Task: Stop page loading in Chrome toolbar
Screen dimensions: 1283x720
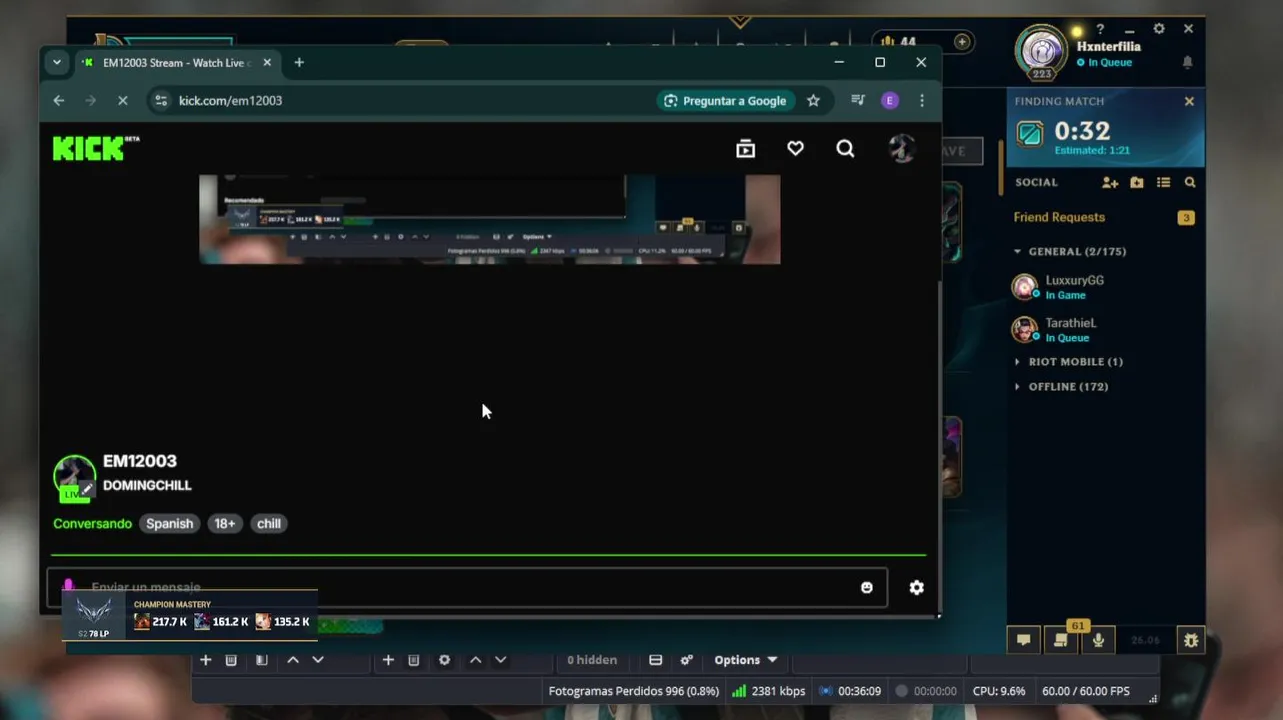Action: point(122,100)
